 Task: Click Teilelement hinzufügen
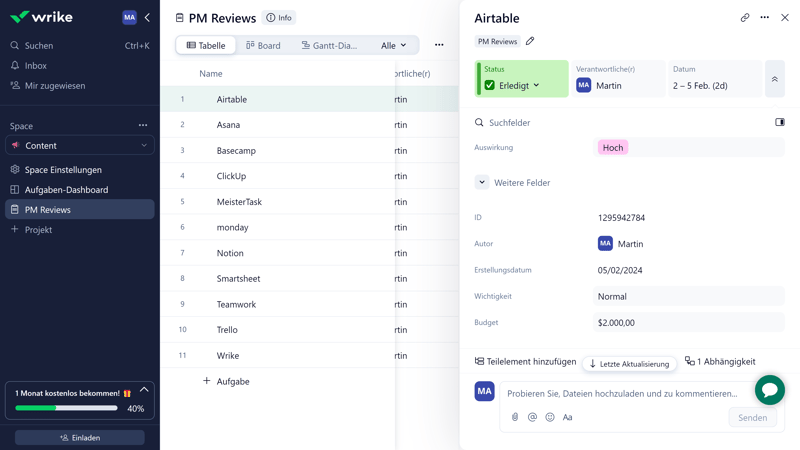point(526,361)
